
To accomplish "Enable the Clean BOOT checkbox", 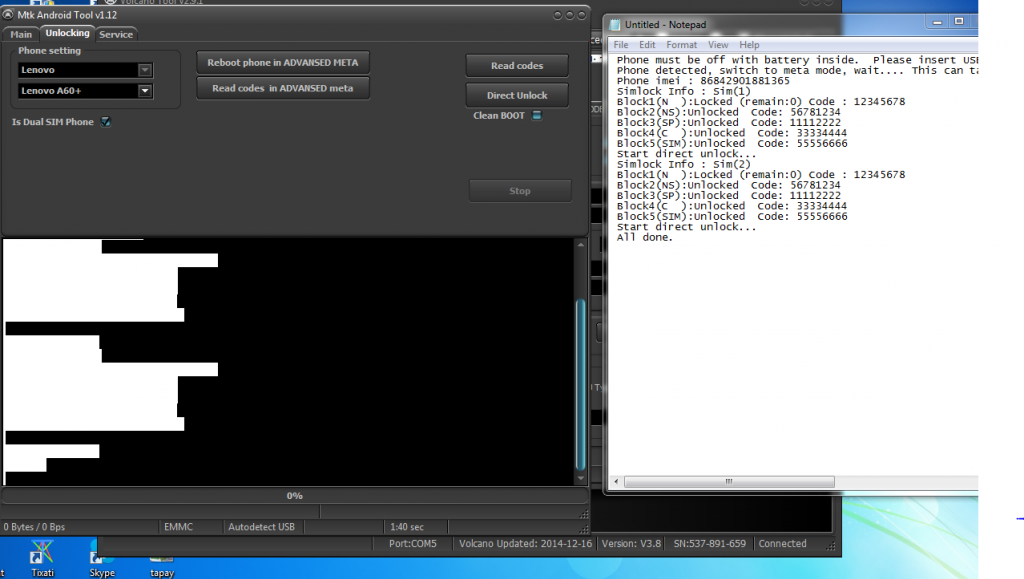I will [x=537, y=116].
